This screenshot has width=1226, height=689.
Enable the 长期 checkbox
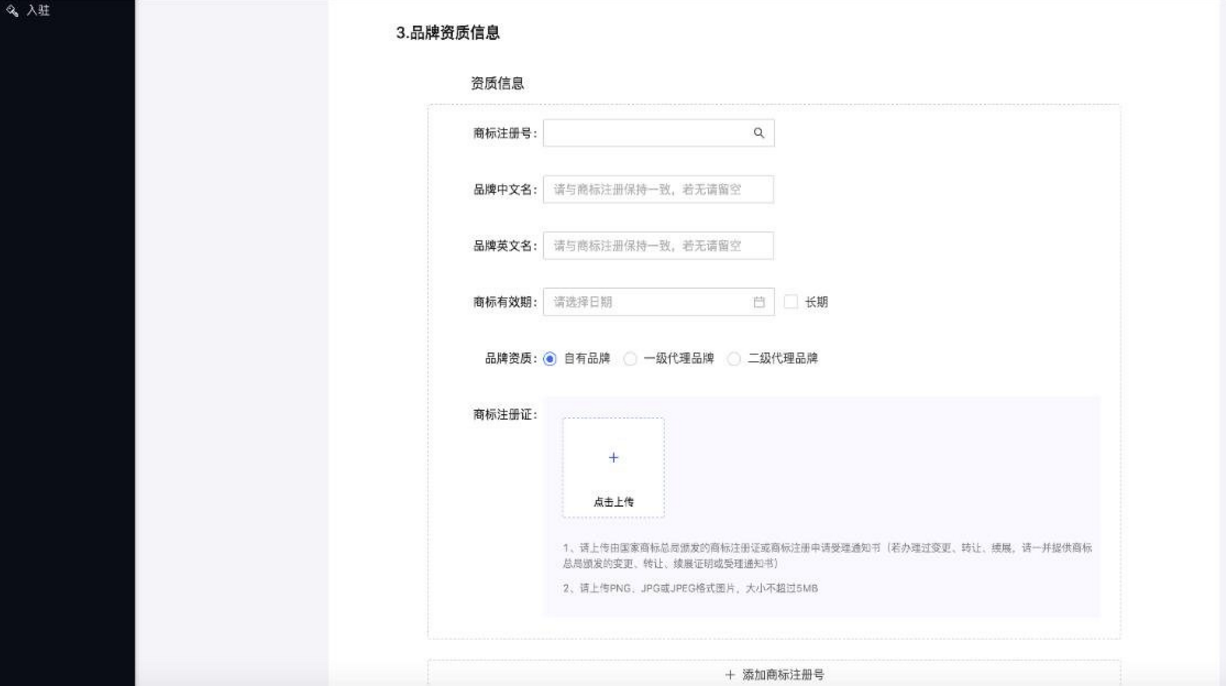click(x=791, y=302)
